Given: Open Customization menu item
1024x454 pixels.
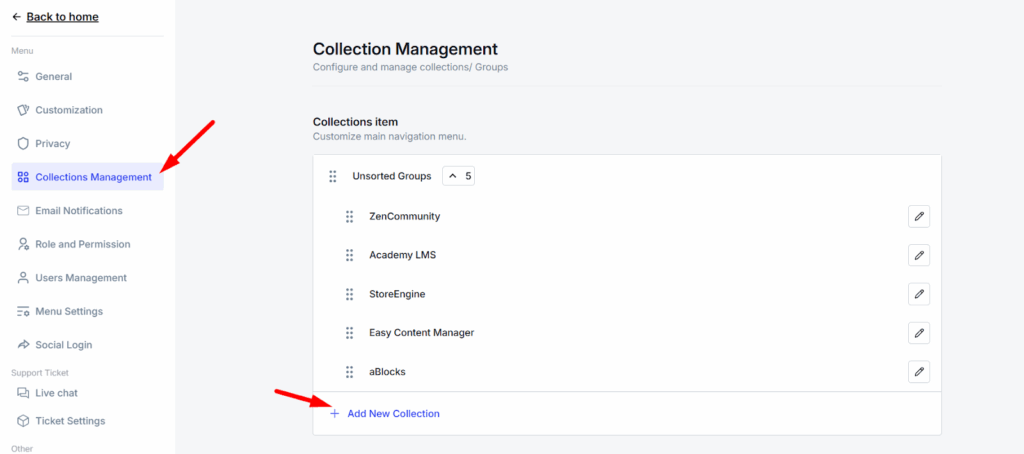Looking at the screenshot, I should click(x=88, y=110).
